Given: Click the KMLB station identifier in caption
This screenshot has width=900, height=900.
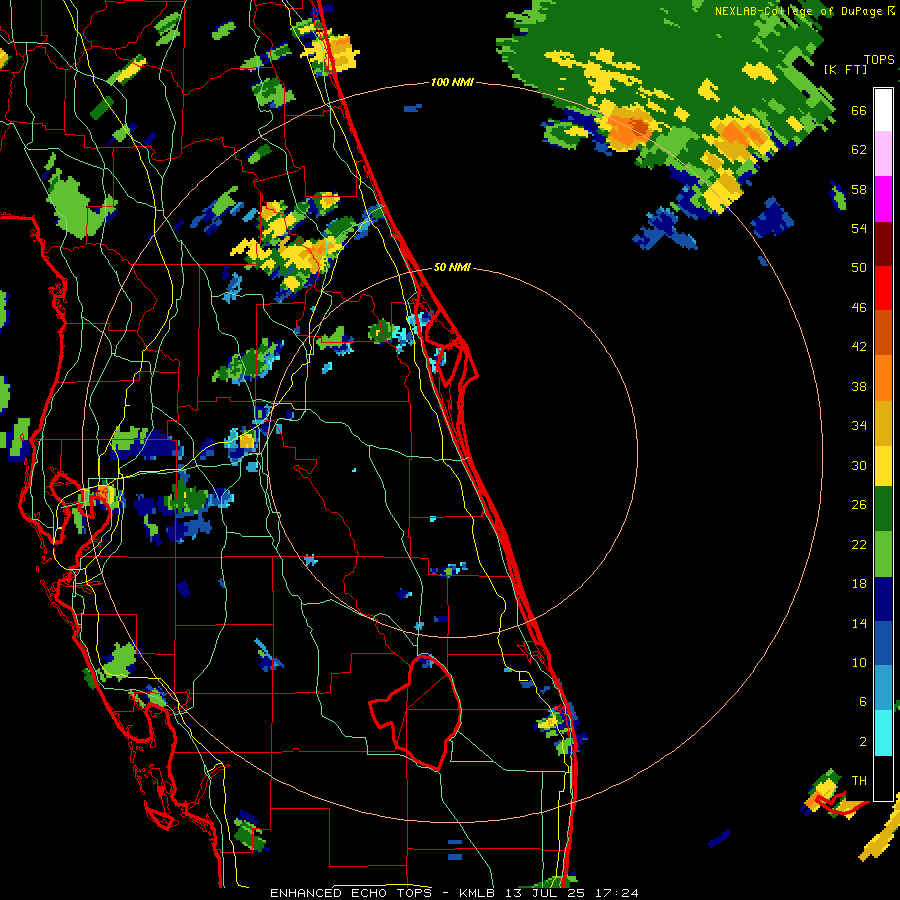Looking at the screenshot, I should tap(479, 893).
